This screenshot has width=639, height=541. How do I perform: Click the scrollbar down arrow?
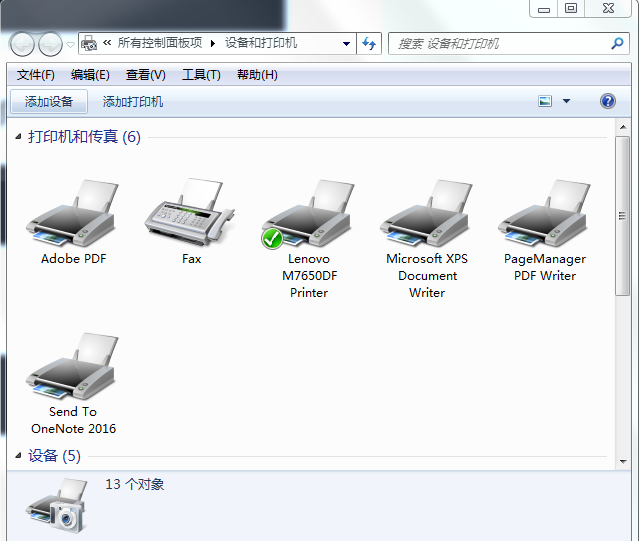coord(623,462)
